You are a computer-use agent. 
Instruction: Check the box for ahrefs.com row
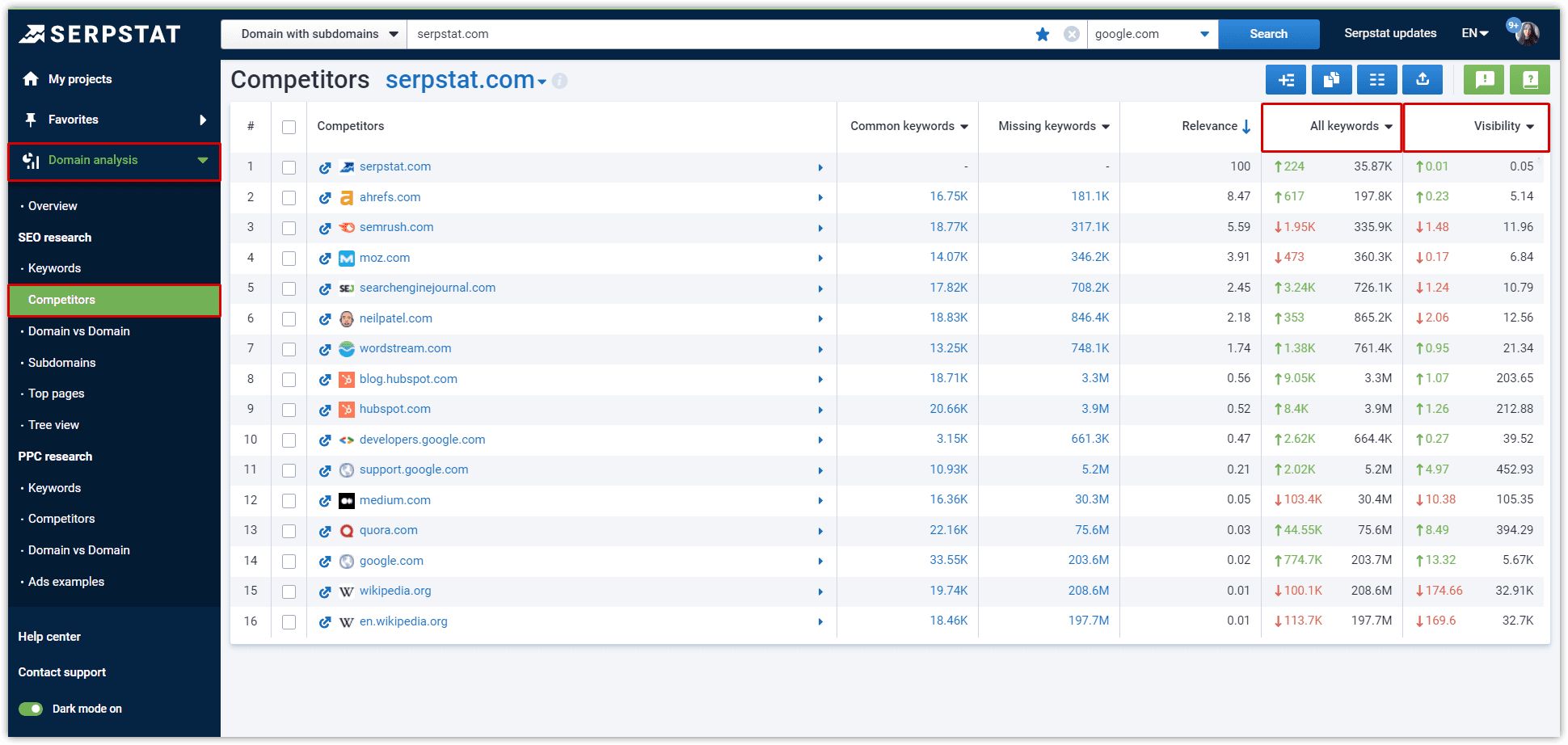pyautogui.click(x=289, y=198)
